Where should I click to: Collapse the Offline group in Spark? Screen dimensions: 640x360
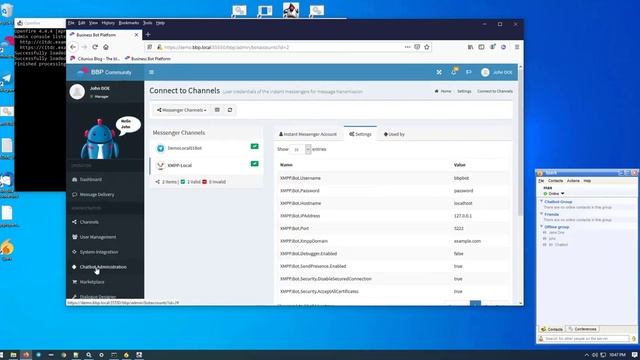click(542, 227)
